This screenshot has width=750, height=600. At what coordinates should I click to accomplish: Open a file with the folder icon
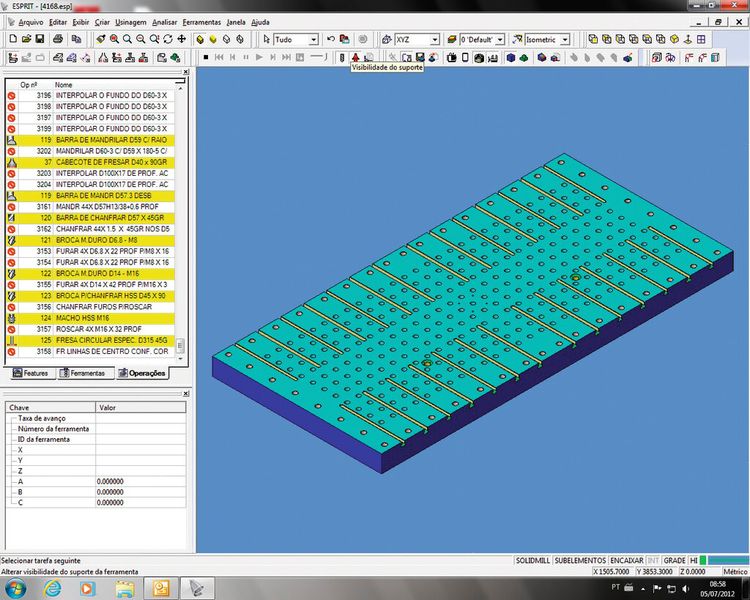[x=26, y=39]
